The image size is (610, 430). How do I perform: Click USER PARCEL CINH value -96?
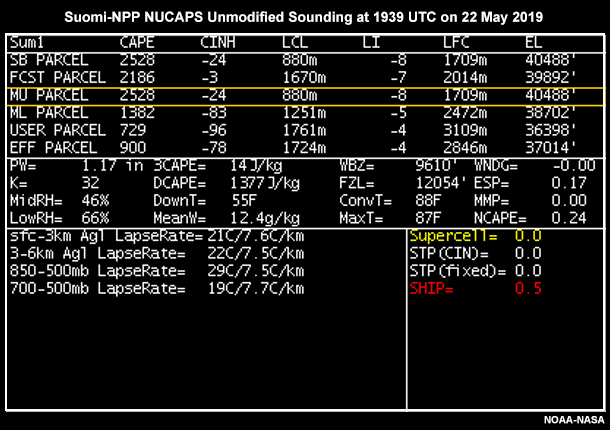pyautogui.click(x=214, y=130)
